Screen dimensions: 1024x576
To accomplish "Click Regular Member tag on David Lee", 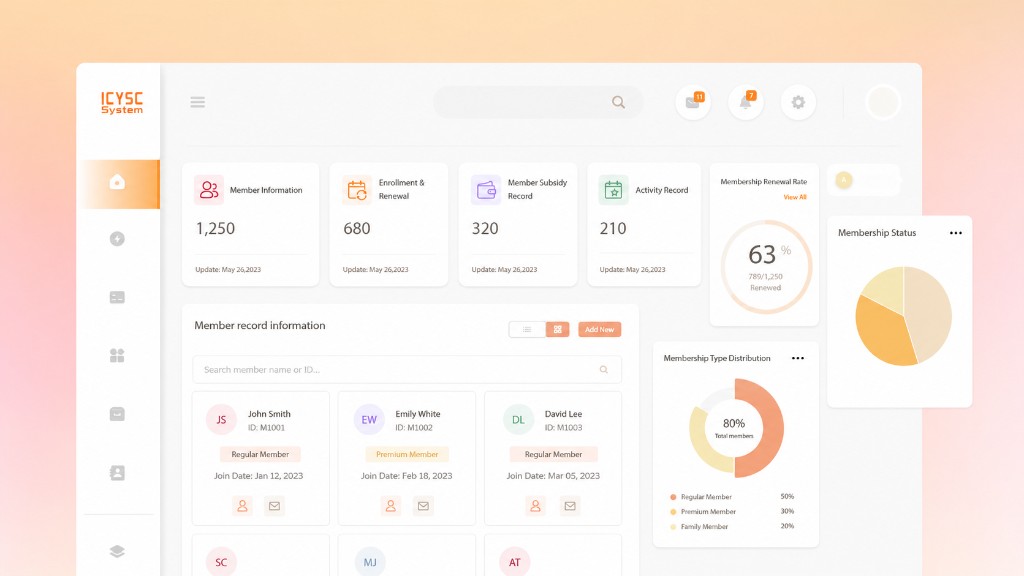I will click(x=553, y=454).
